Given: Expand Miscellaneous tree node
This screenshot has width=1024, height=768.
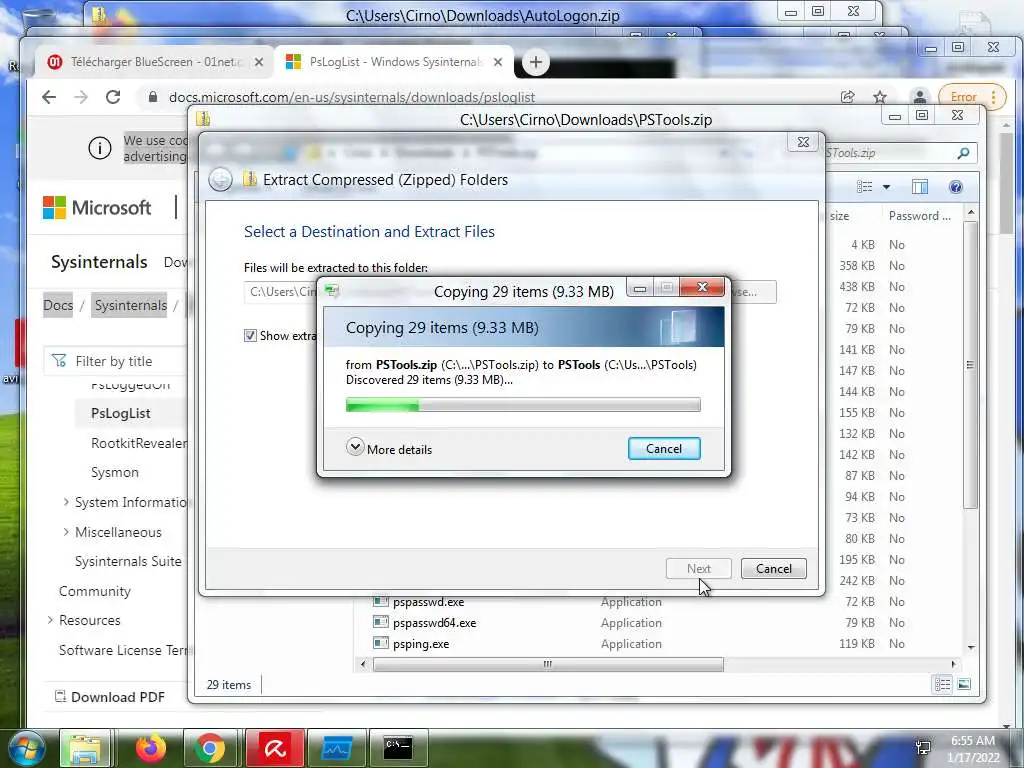Looking at the screenshot, I should (x=66, y=532).
